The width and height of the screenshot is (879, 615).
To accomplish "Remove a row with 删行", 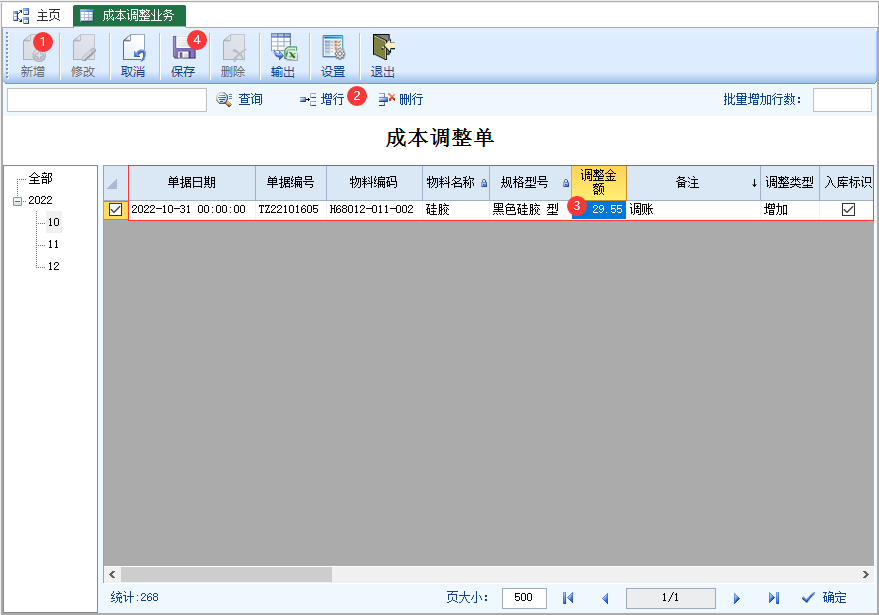I will (401, 99).
